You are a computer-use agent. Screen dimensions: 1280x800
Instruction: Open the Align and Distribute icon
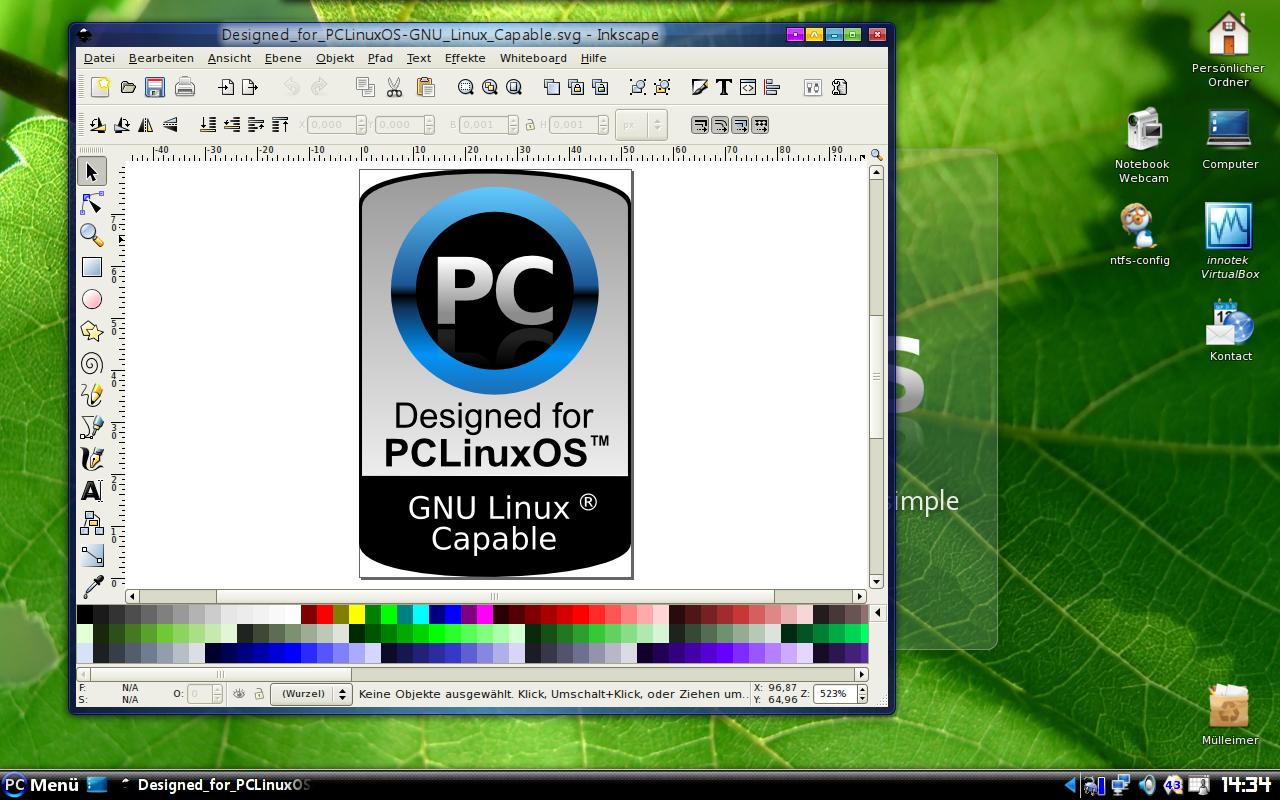772,87
